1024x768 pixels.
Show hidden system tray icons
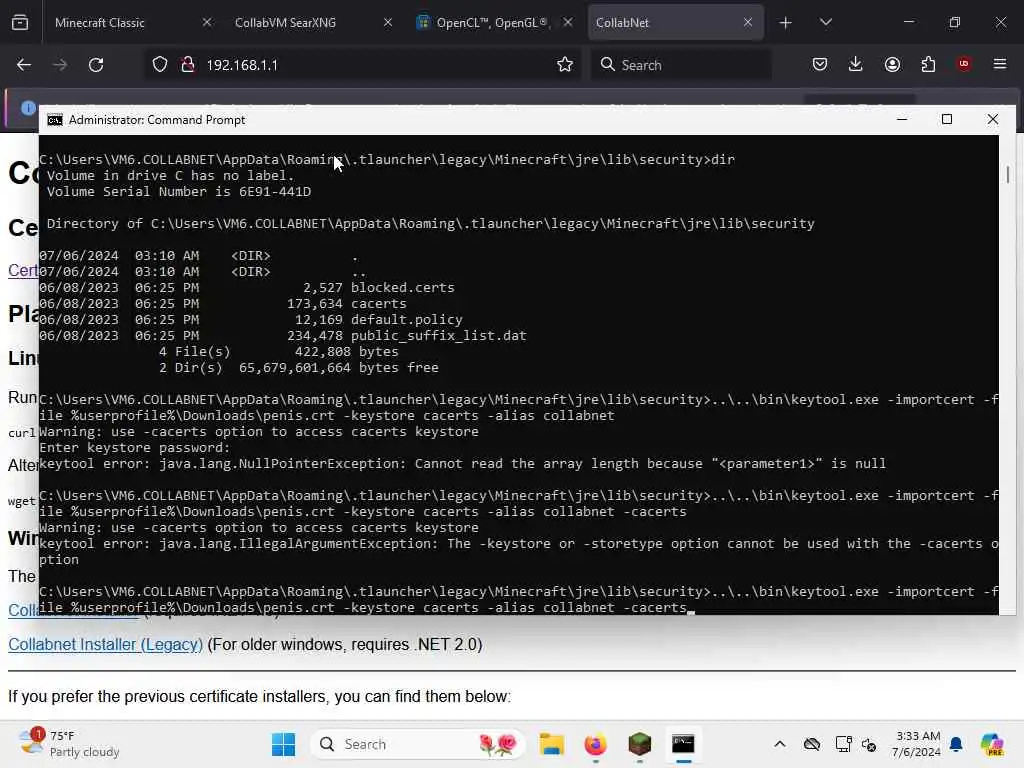(x=780, y=744)
